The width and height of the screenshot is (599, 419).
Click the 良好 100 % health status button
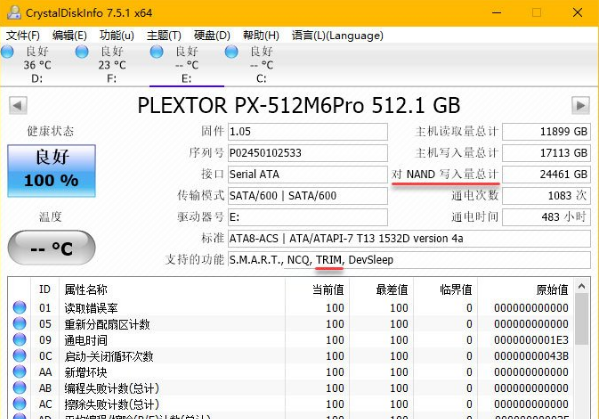pyautogui.click(x=52, y=171)
